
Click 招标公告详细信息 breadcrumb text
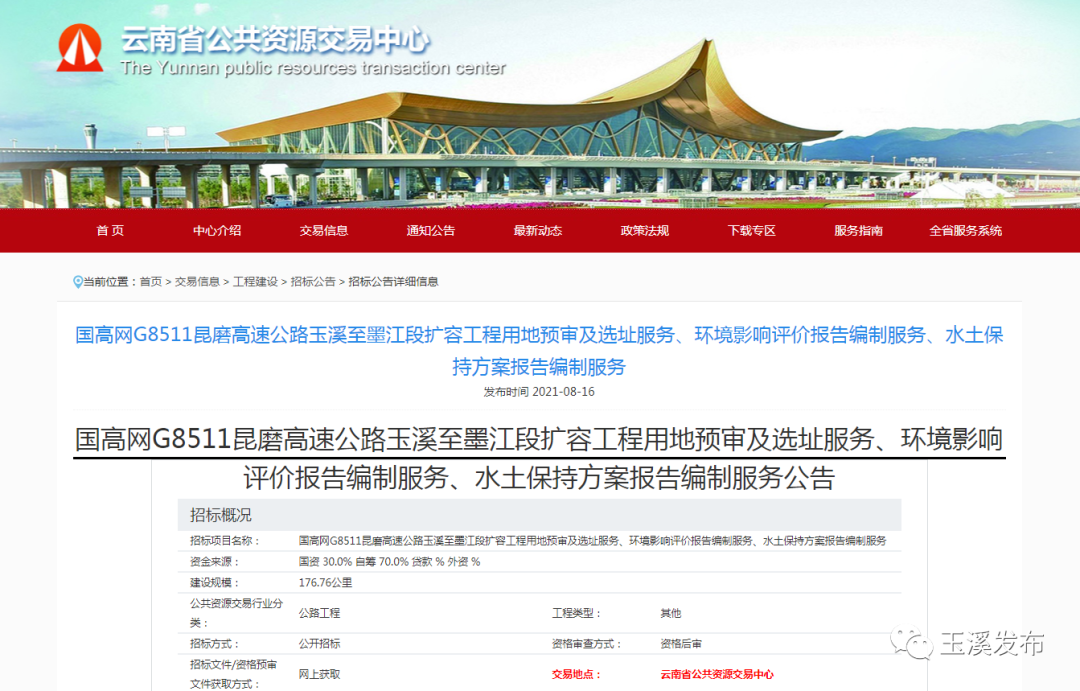393,281
